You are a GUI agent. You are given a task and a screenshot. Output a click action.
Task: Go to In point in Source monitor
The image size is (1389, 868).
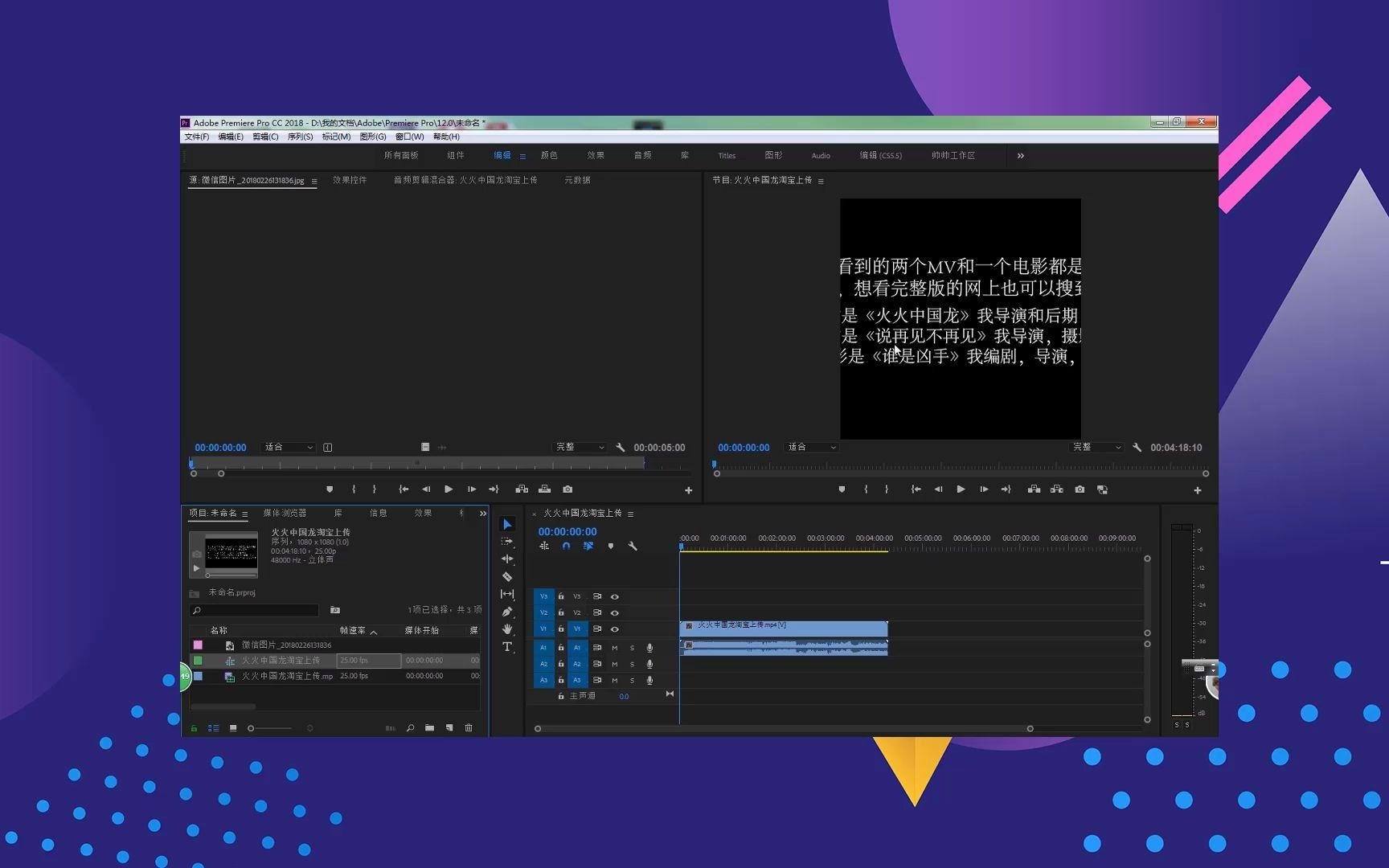[x=404, y=489]
